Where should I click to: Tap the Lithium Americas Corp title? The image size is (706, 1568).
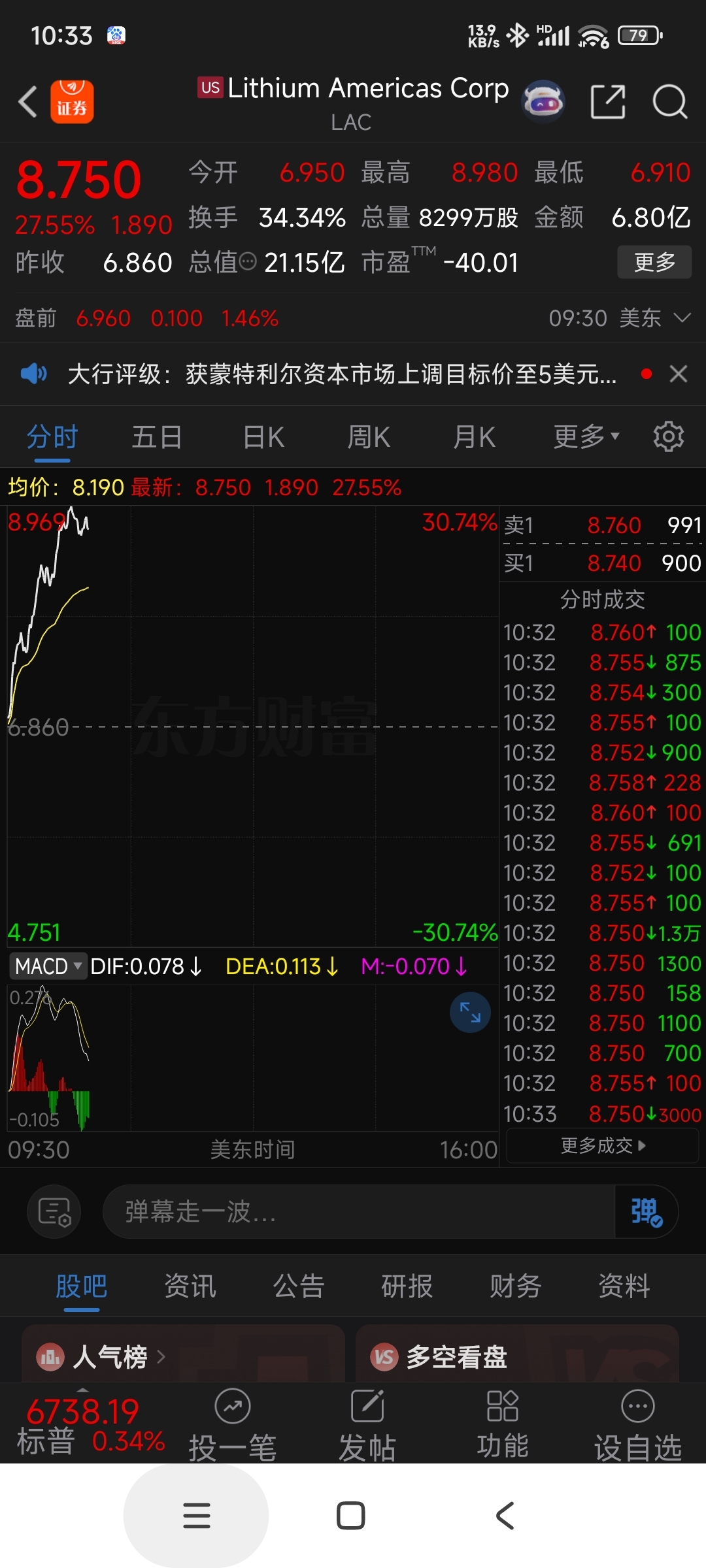pyautogui.click(x=368, y=88)
